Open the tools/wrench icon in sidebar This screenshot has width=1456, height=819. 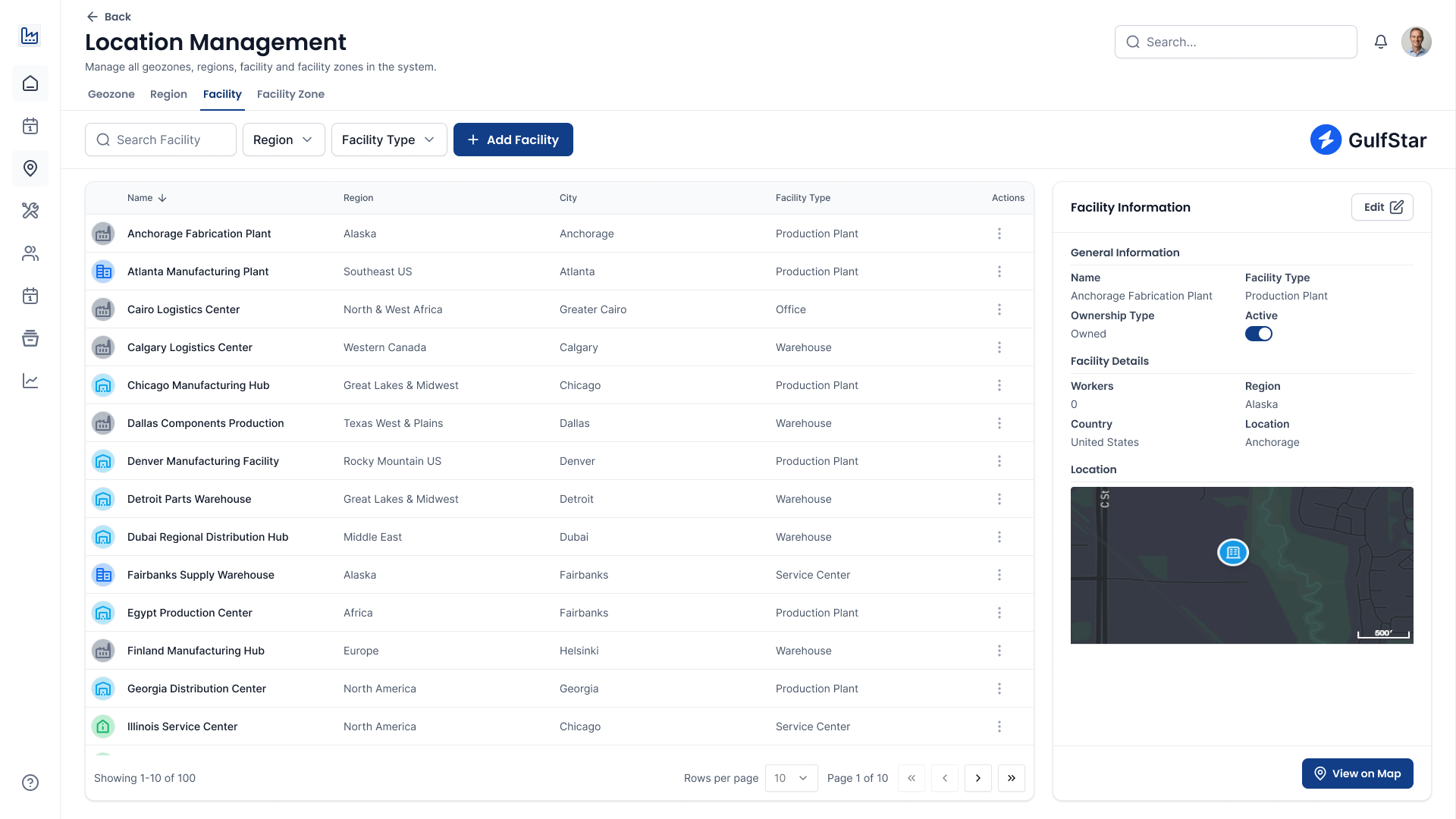pyautogui.click(x=30, y=211)
